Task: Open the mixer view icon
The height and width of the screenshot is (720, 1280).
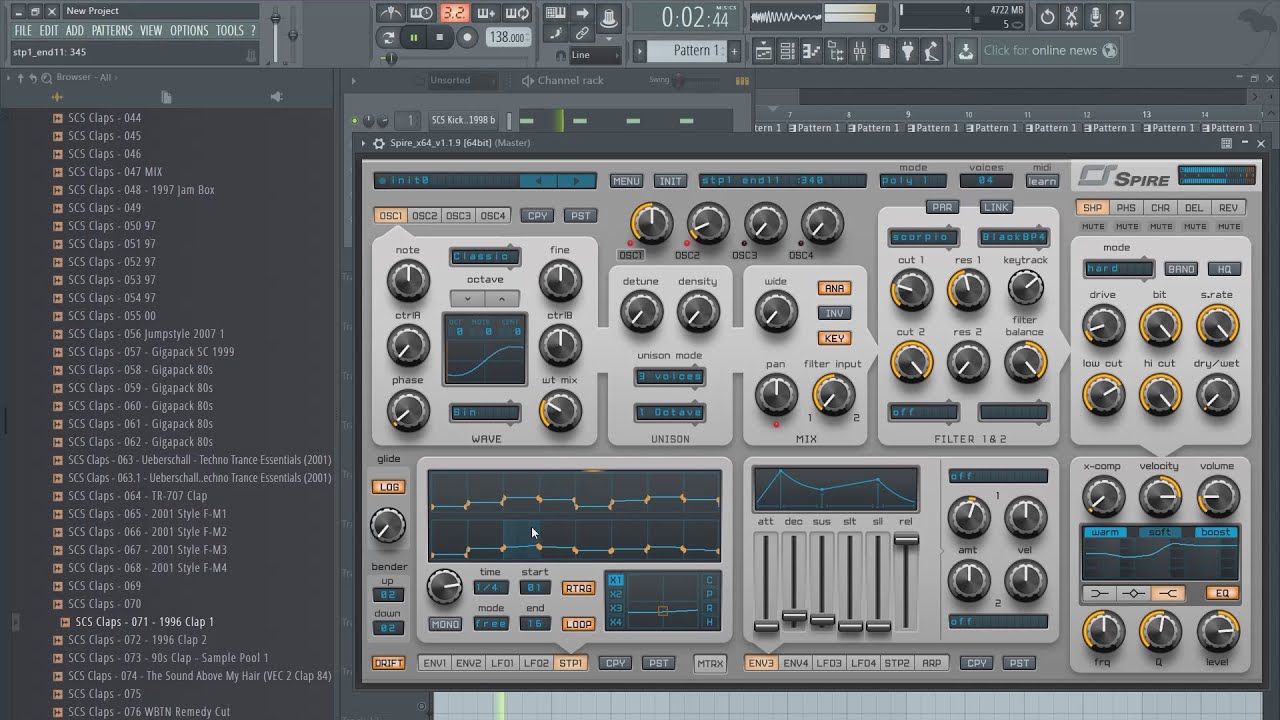Action: coord(860,51)
